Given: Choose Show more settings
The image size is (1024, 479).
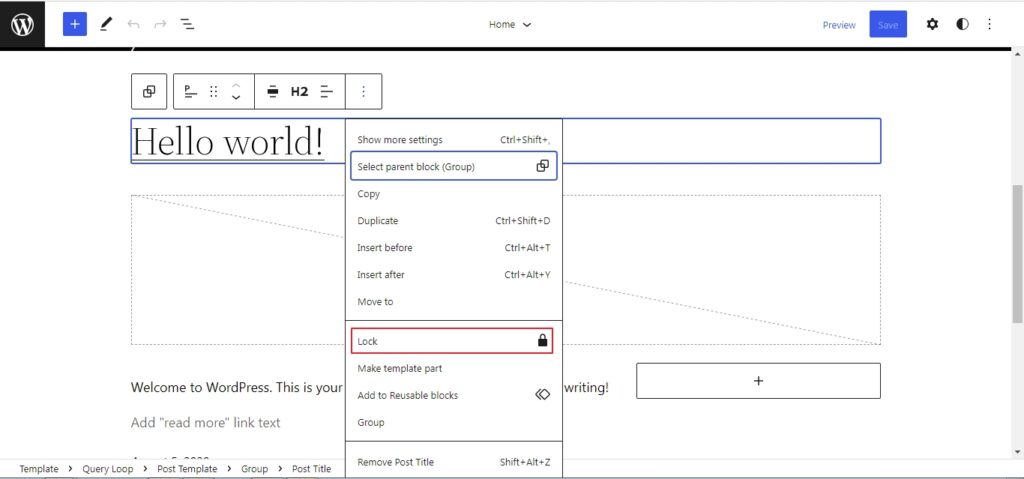Looking at the screenshot, I should (454, 140).
